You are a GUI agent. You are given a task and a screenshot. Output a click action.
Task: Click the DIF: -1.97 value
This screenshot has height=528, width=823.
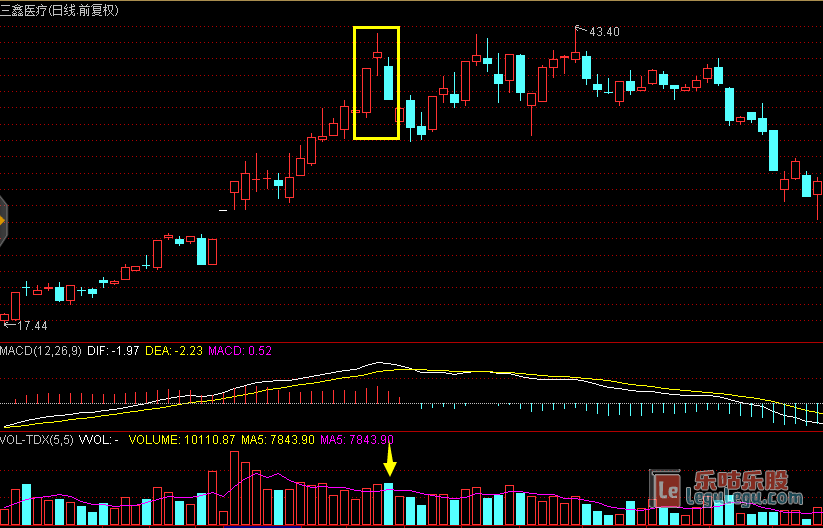coord(111,351)
